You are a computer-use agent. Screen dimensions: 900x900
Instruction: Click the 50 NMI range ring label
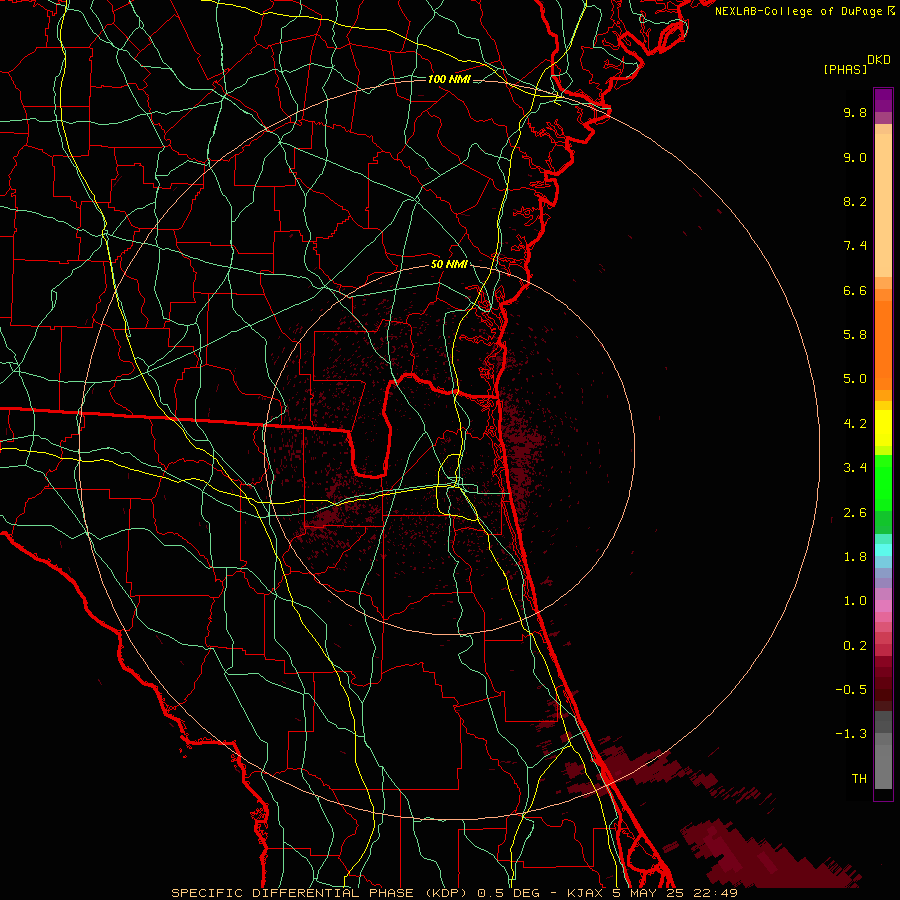click(x=449, y=265)
